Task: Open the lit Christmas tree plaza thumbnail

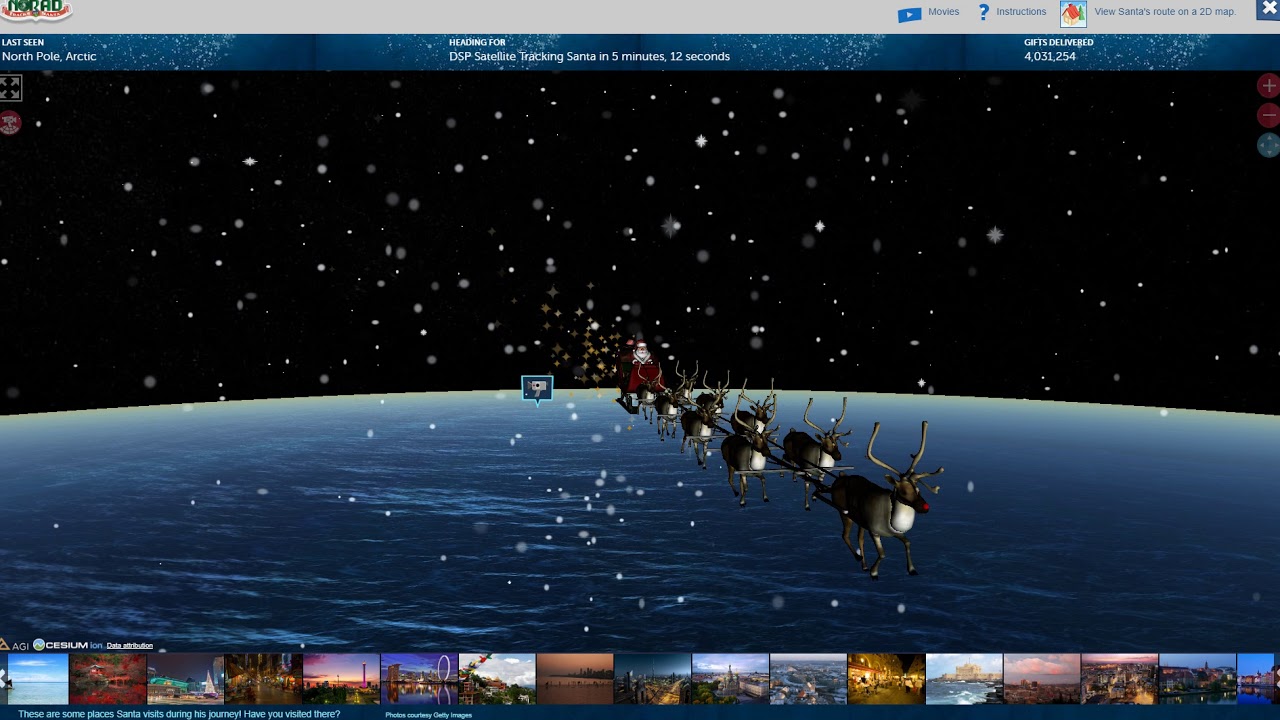Action: point(186,679)
